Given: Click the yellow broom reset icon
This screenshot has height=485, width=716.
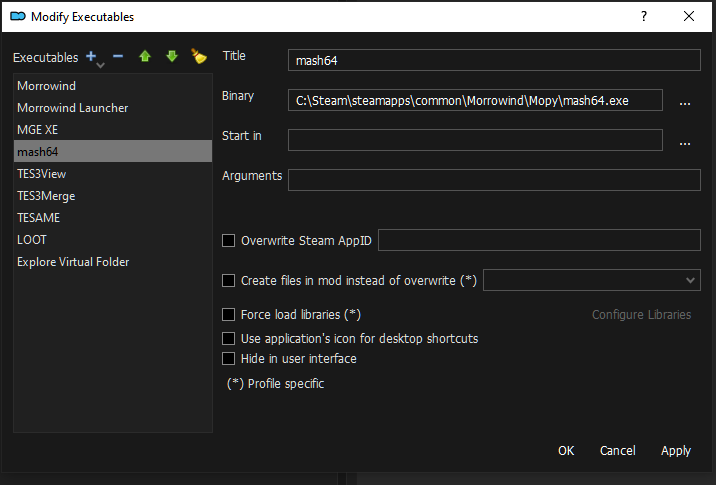Looking at the screenshot, I should tap(198, 57).
